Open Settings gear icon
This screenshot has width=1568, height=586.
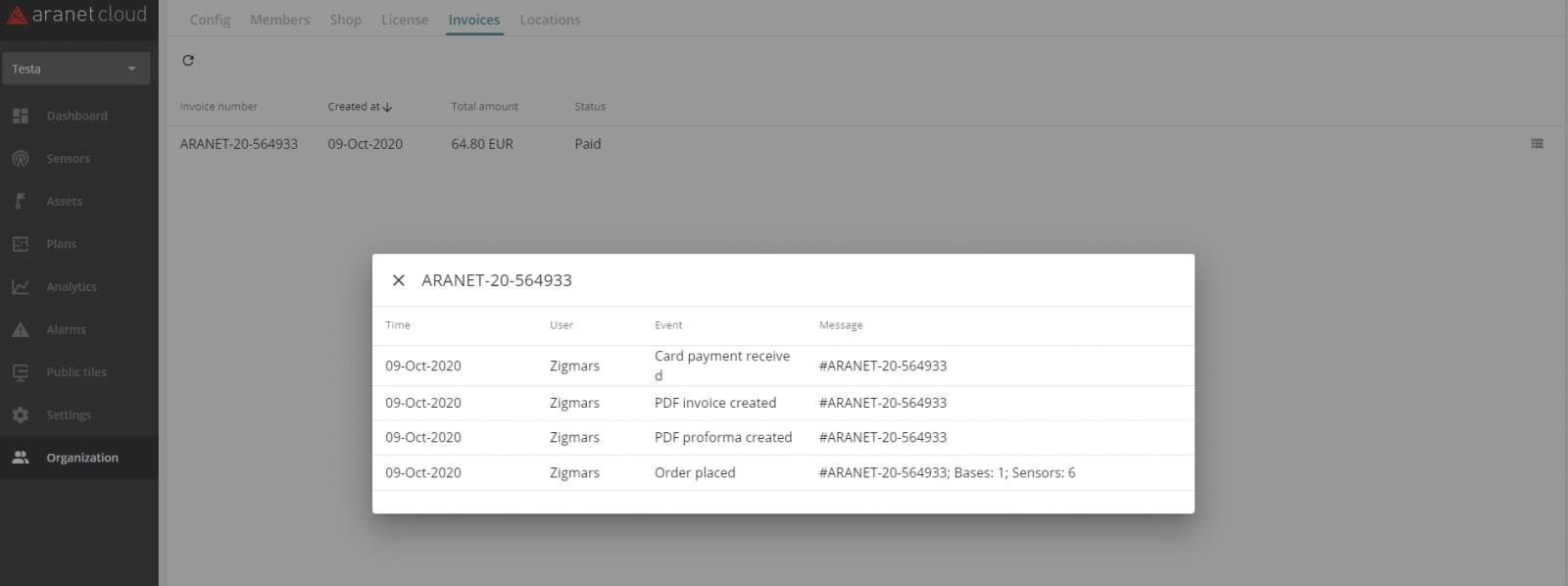point(21,415)
